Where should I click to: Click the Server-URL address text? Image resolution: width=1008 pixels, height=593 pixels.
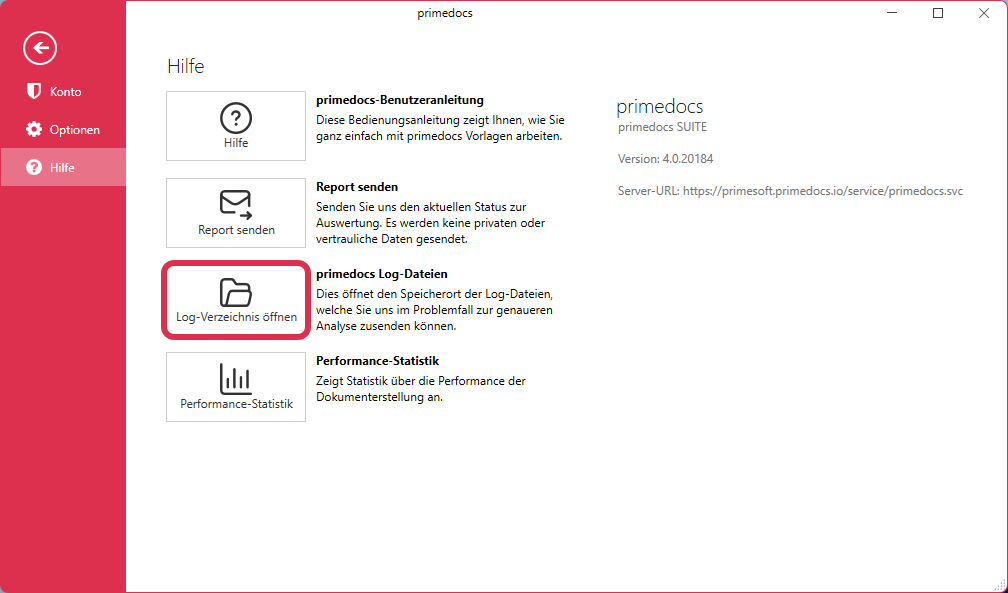(790, 191)
